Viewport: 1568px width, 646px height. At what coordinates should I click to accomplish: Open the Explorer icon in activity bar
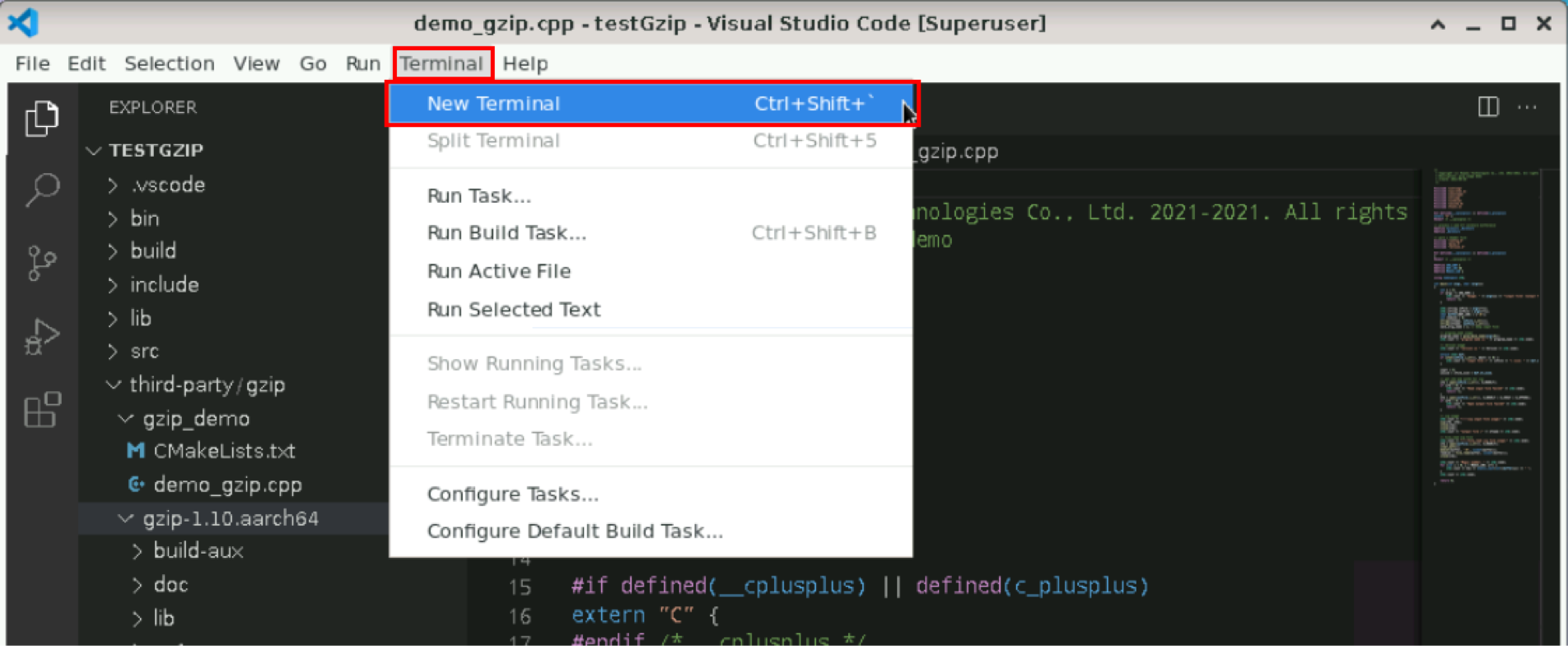(41, 119)
